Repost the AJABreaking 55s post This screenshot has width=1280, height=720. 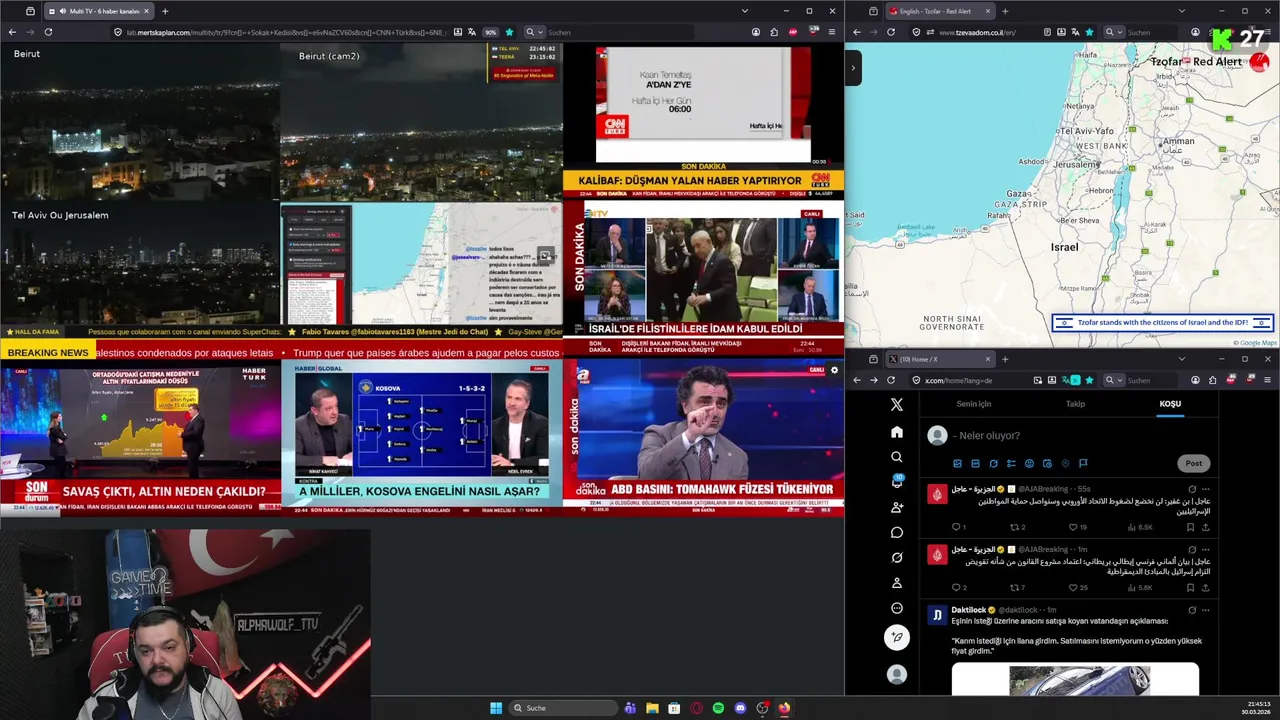1017,527
